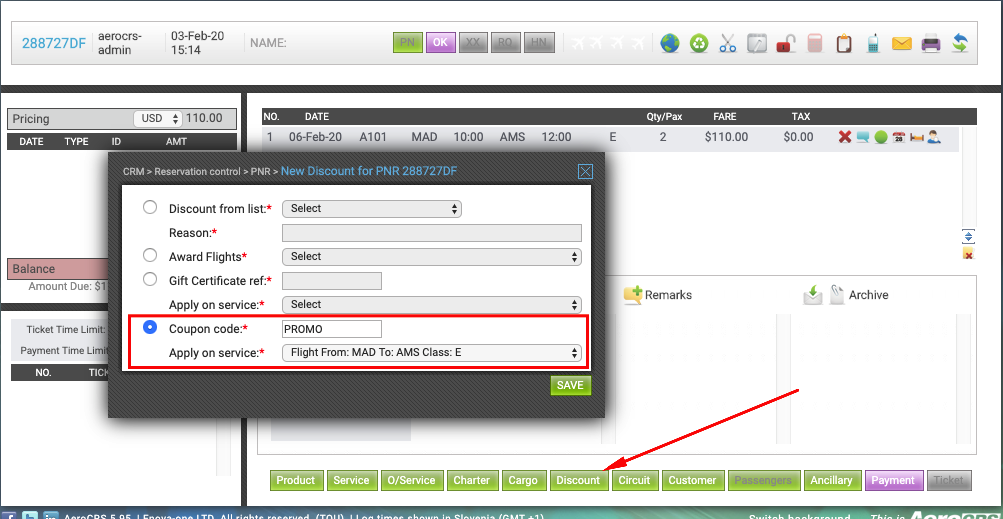Click the SAVE button in dialog

tap(571, 385)
